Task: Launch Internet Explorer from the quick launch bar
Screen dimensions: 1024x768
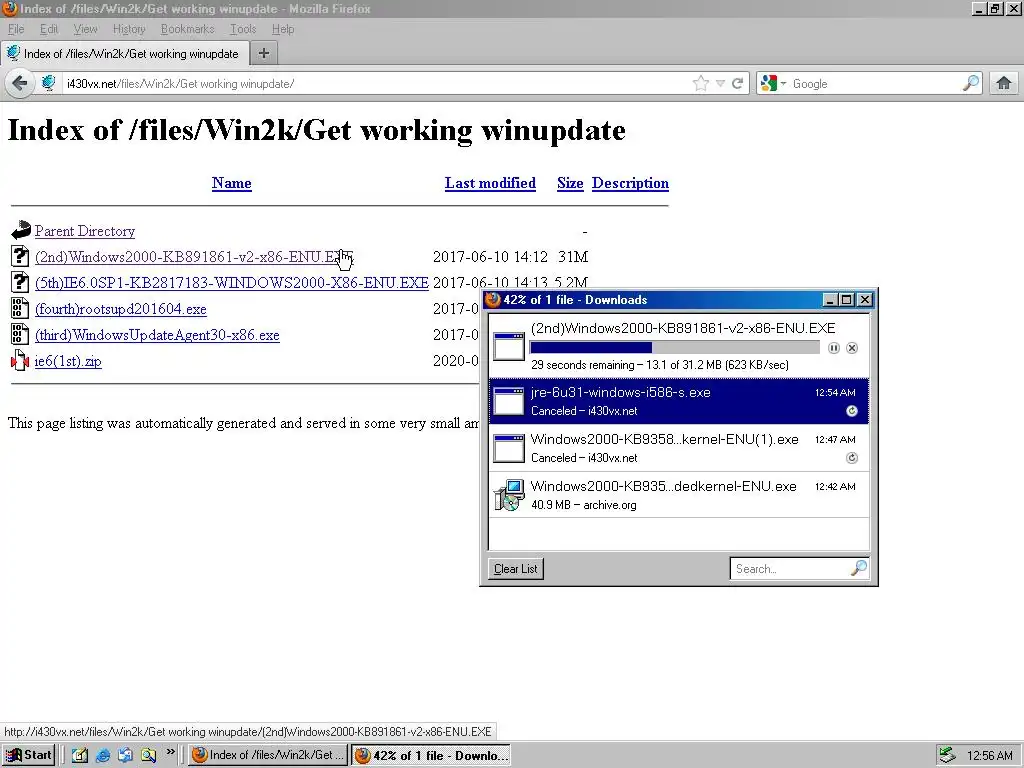Action: [x=103, y=755]
